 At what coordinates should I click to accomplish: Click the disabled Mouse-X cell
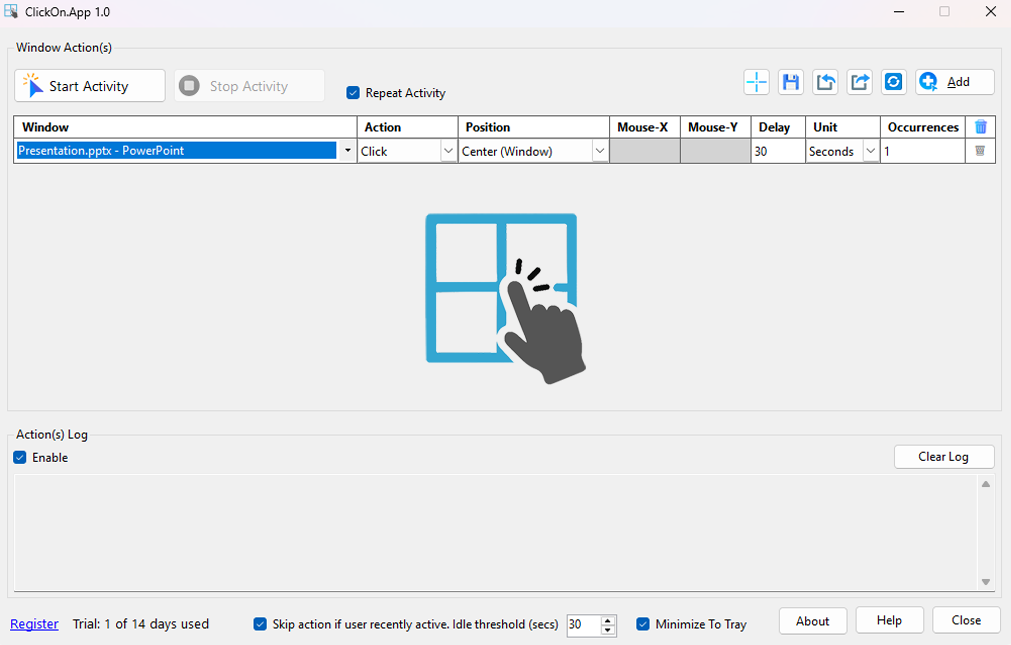[x=645, y=151]
